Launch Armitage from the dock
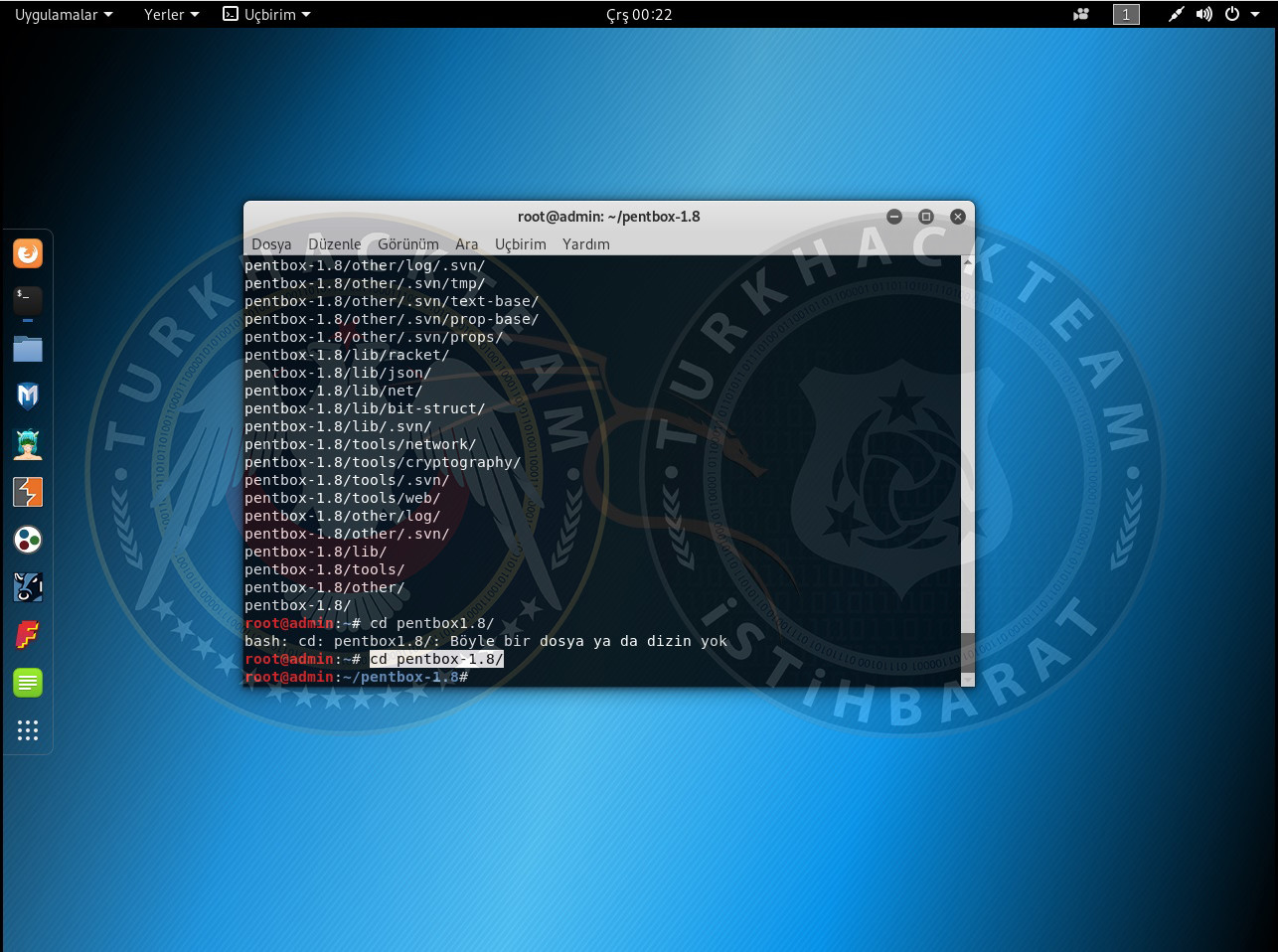This screenshot has width=1278, height=952. (28, 444)
